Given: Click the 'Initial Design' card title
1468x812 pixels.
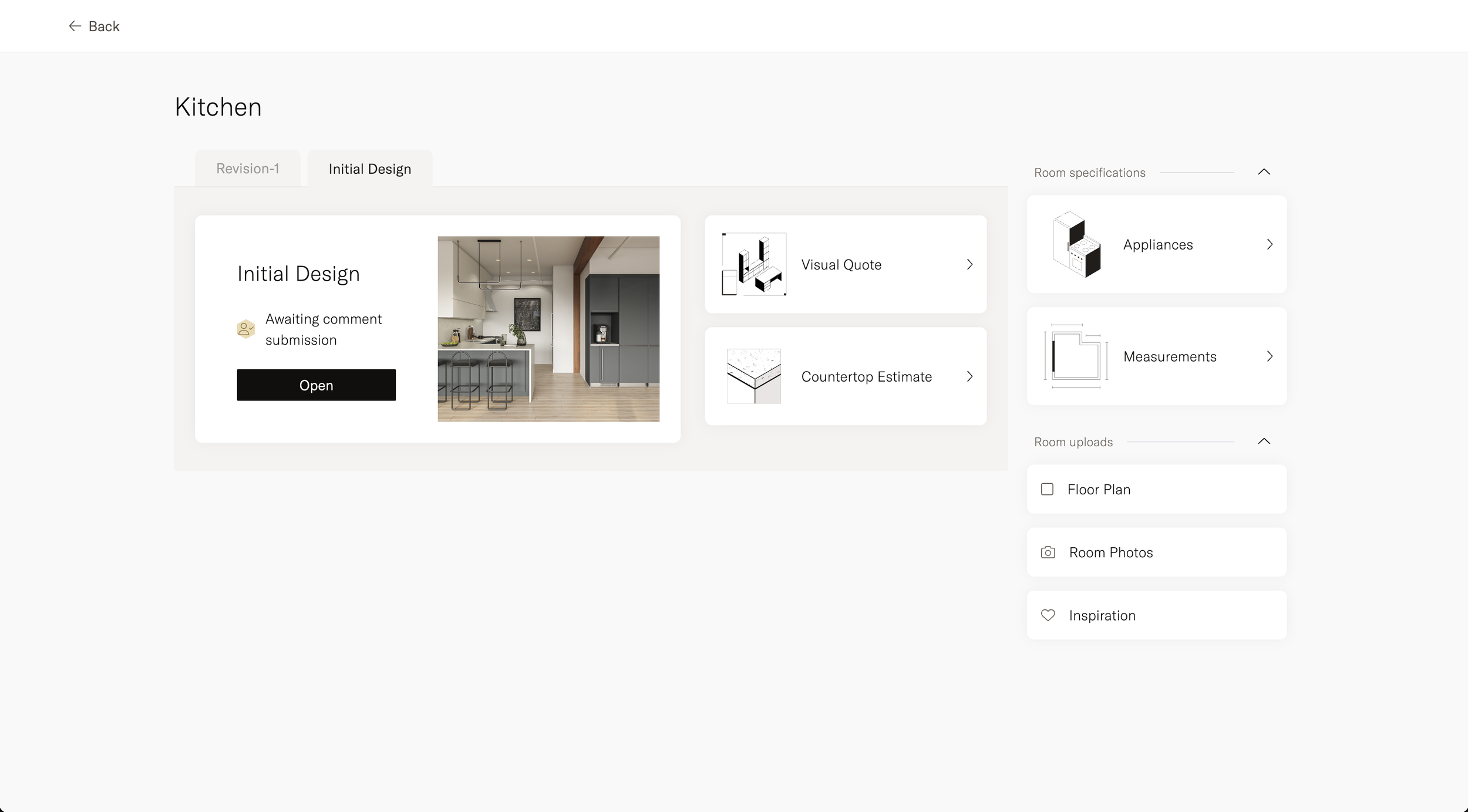Looking at the screenshot, I should click(298, 274).
